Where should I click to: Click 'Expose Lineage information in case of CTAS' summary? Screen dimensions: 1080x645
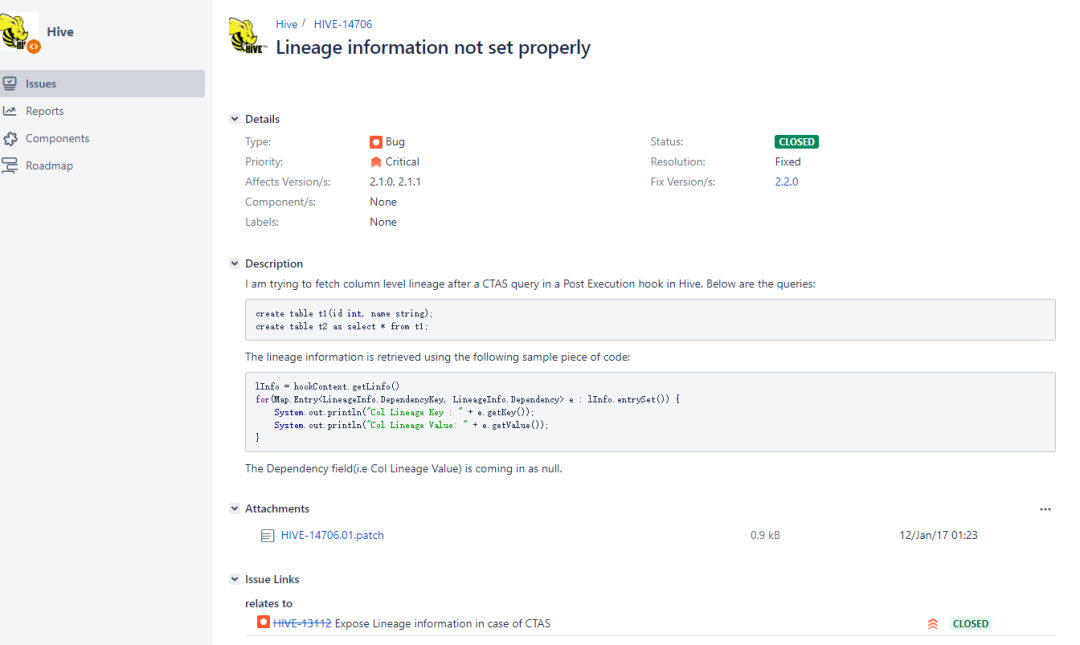coord(442,624)
